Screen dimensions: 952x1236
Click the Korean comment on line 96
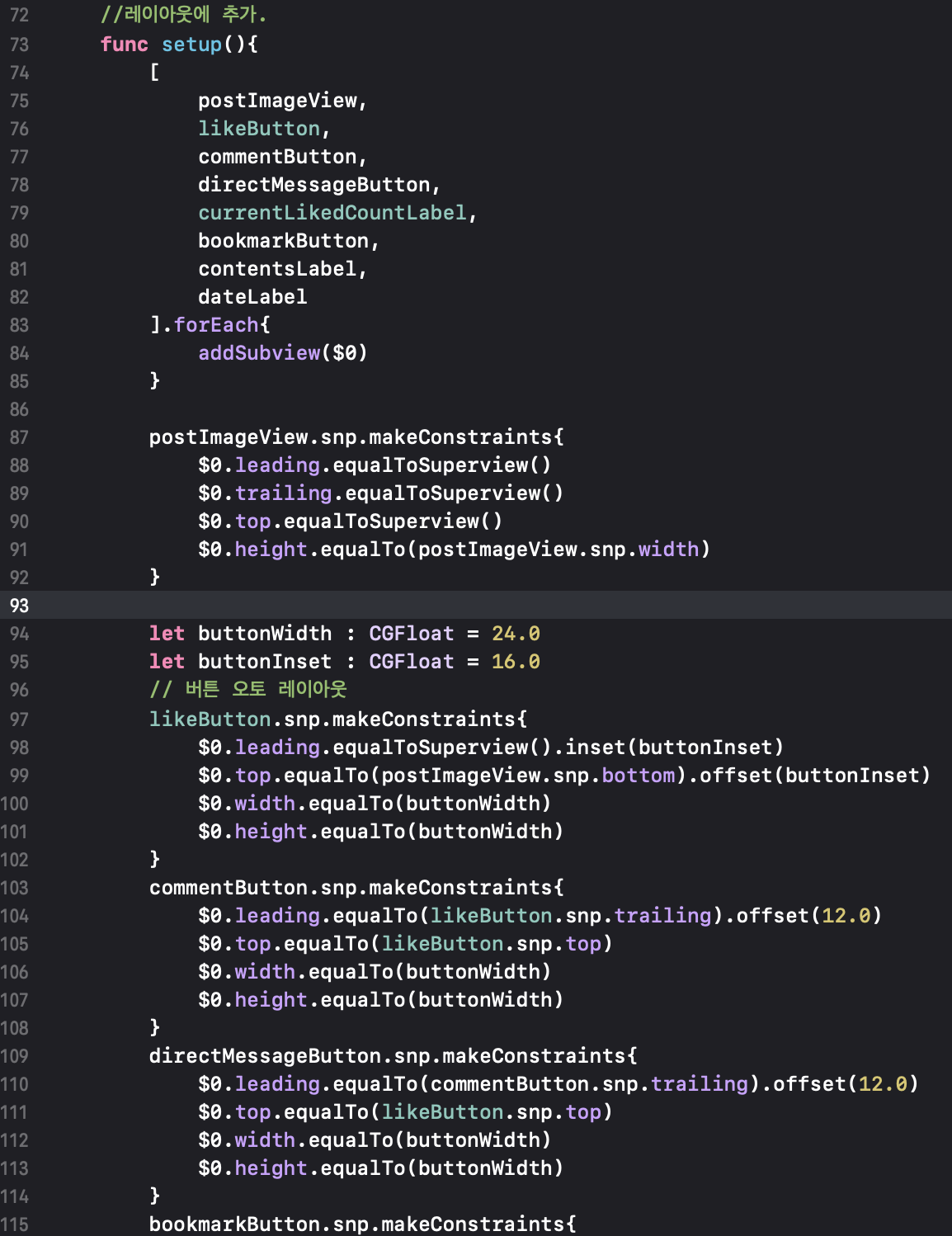pyautogui.click(x=247, y=690)
